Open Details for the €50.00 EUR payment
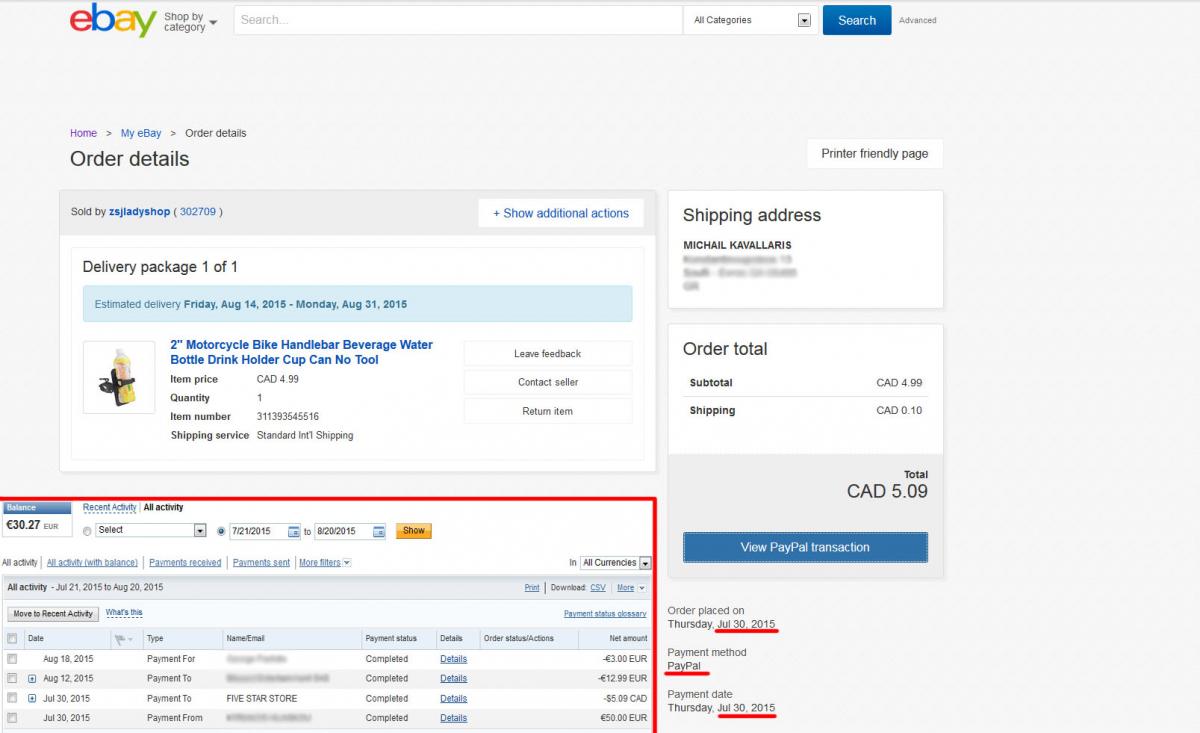The image size is (1200, 733). pos(453,718)
